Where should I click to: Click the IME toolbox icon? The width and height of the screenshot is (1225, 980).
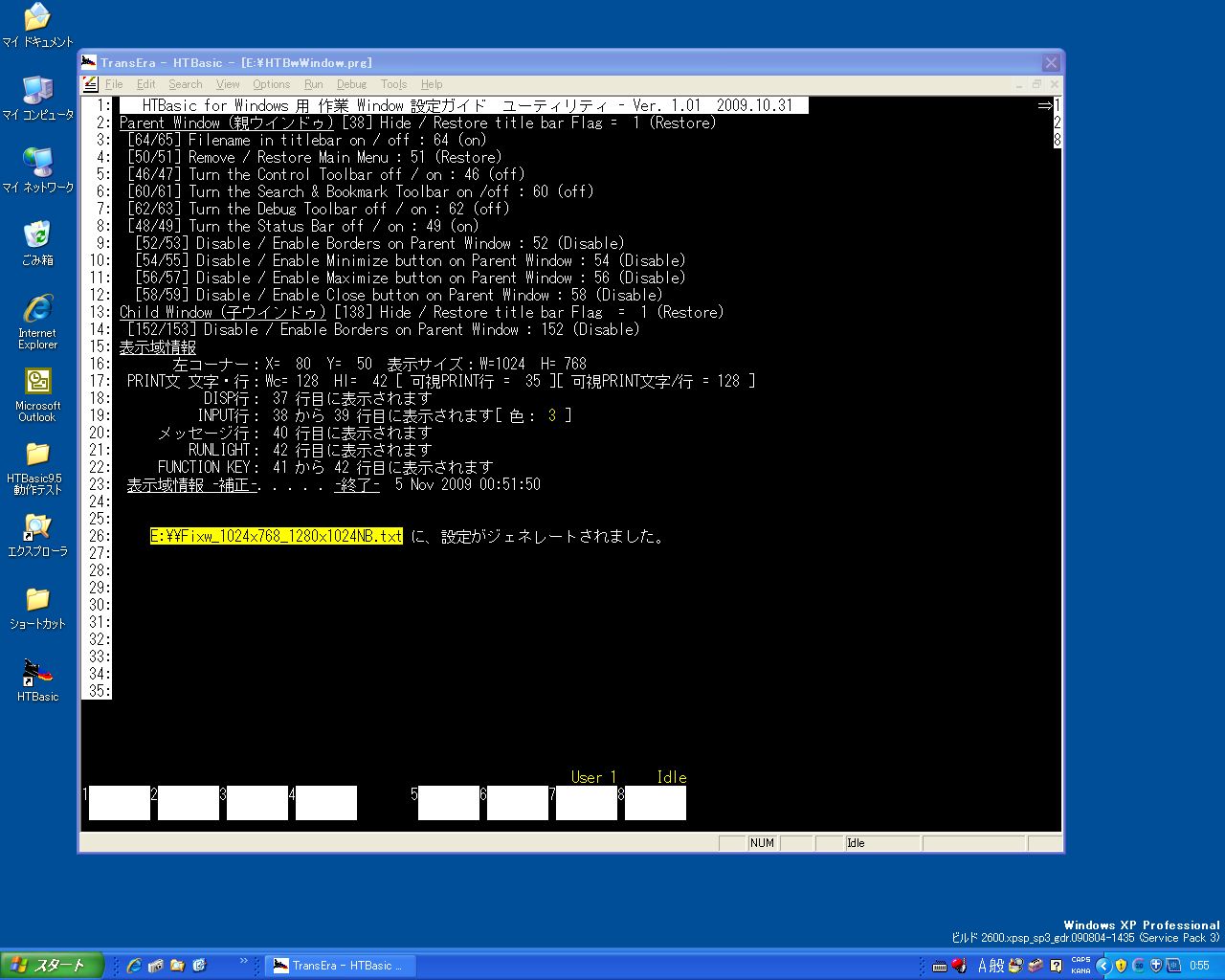tap(1036, 966)
